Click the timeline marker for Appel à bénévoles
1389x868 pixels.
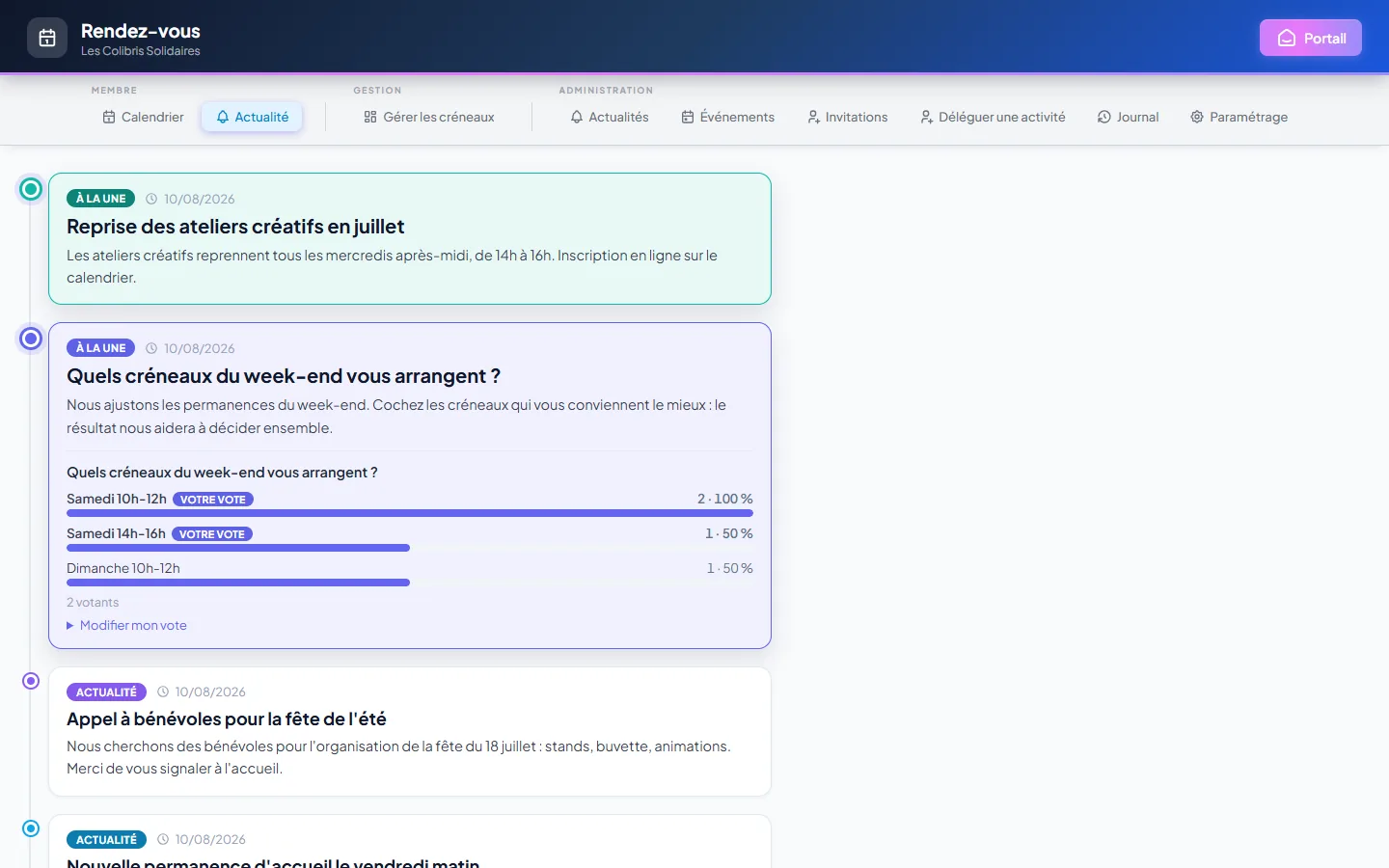point(31,681)
